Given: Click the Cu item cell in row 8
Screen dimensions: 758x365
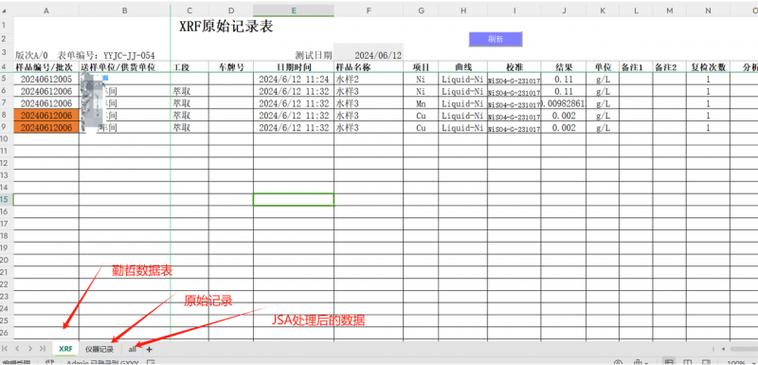Looking at the screenshot, I should click(x=421, y=116).
